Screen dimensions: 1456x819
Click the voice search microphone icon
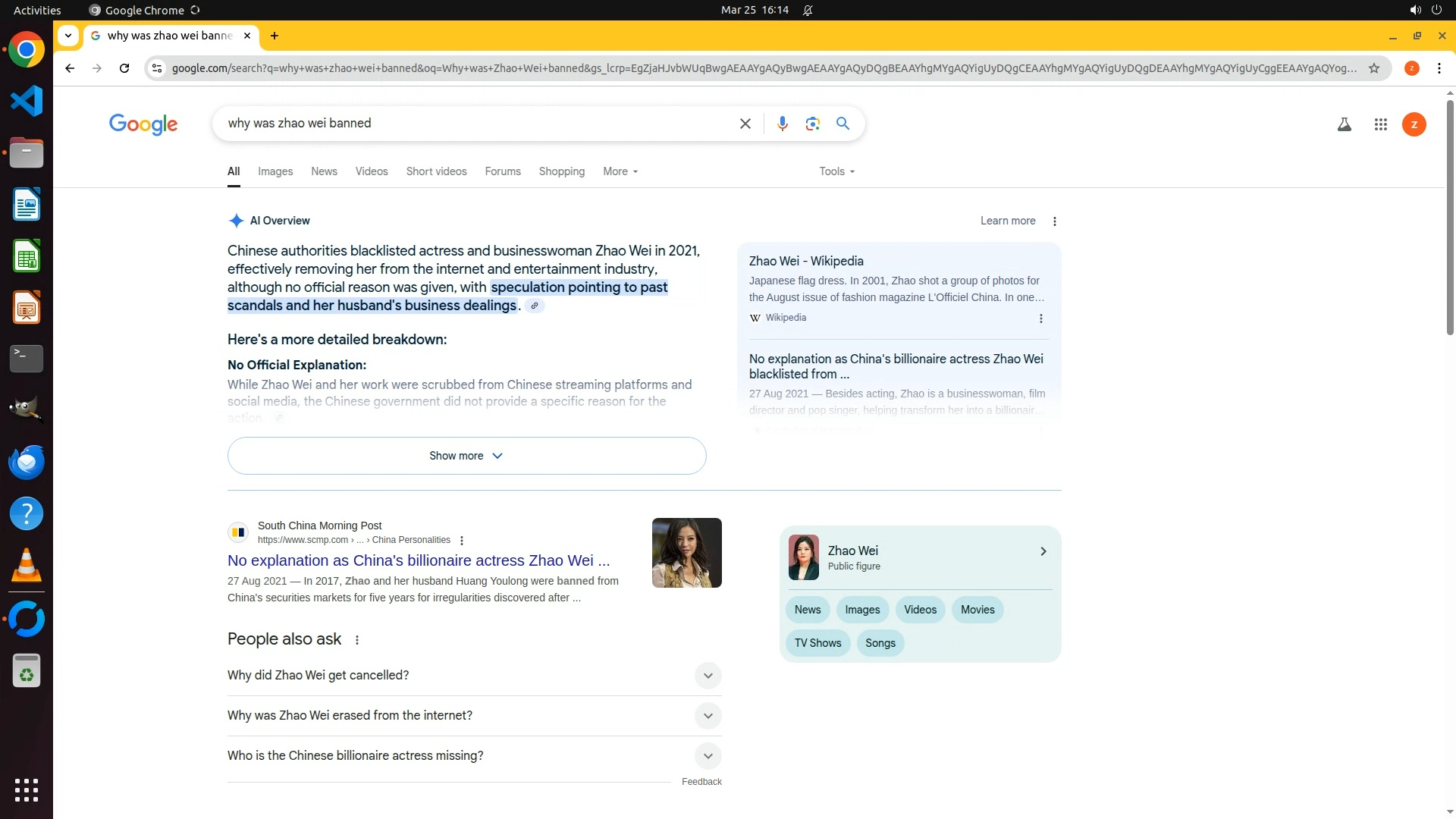(x=782, y=124)
